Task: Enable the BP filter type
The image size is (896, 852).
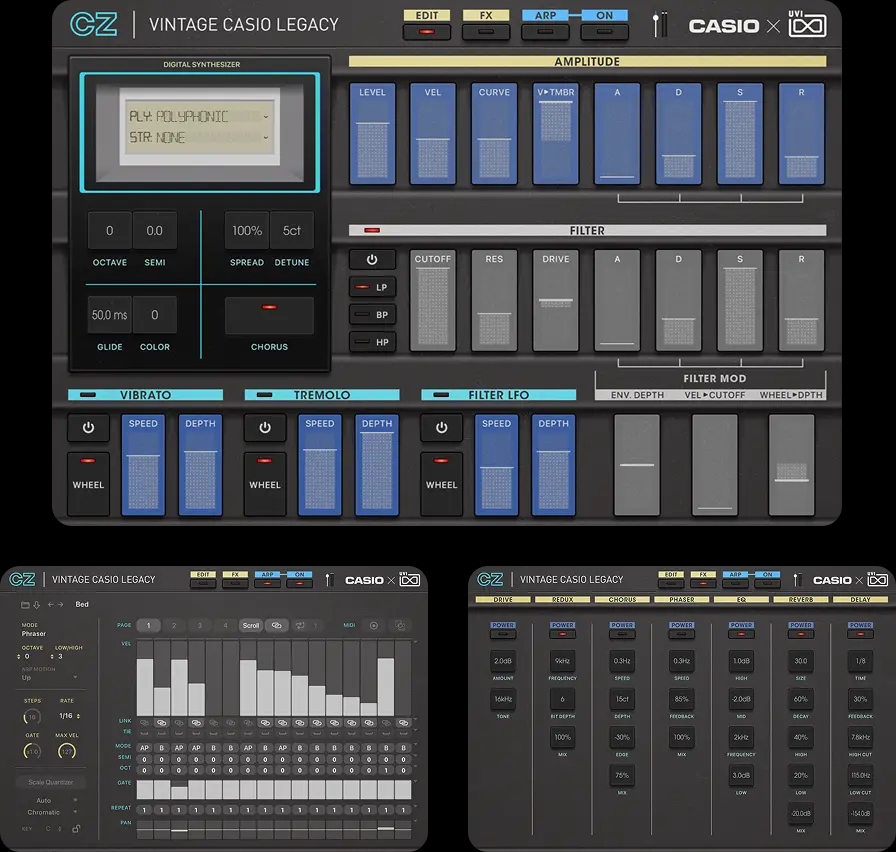Action: click(372, 314)
